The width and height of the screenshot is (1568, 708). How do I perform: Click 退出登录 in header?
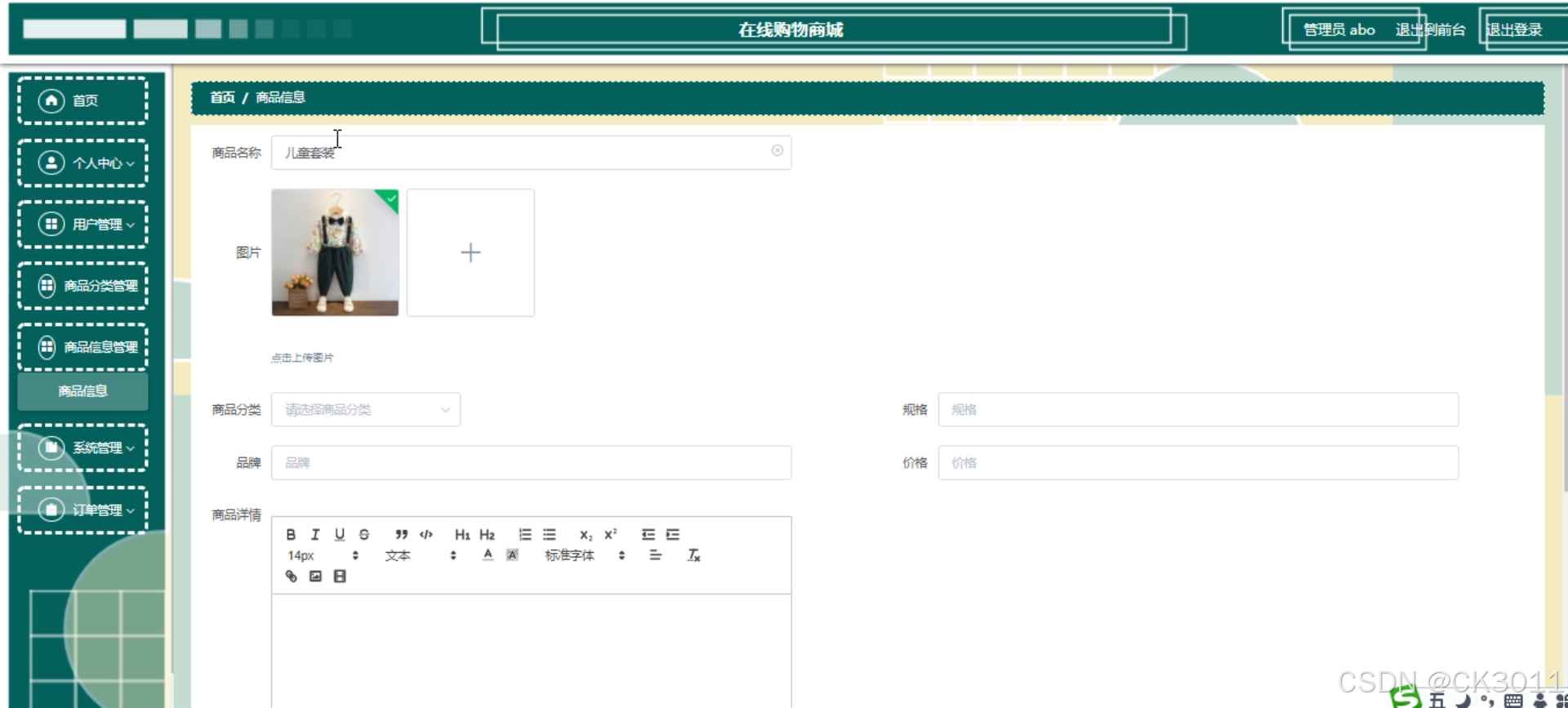coord(1514,29)
